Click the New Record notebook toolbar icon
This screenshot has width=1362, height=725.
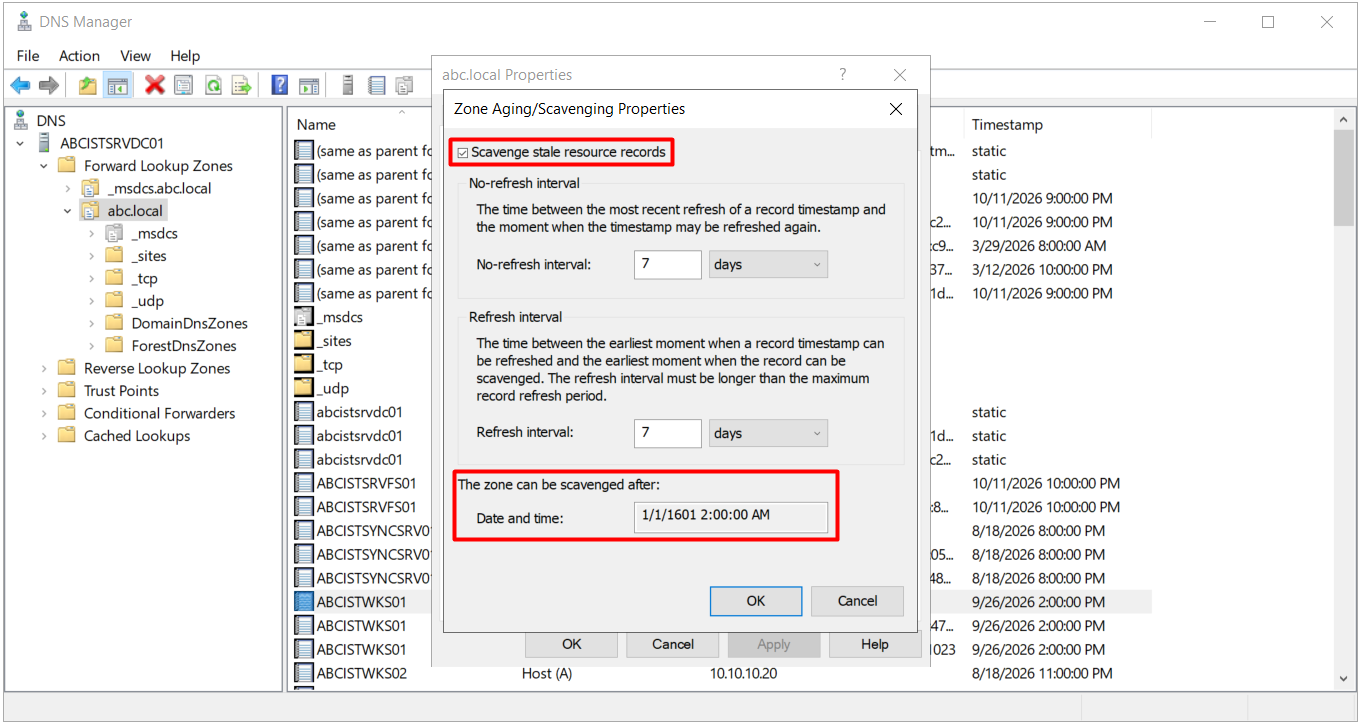[376, 85]
